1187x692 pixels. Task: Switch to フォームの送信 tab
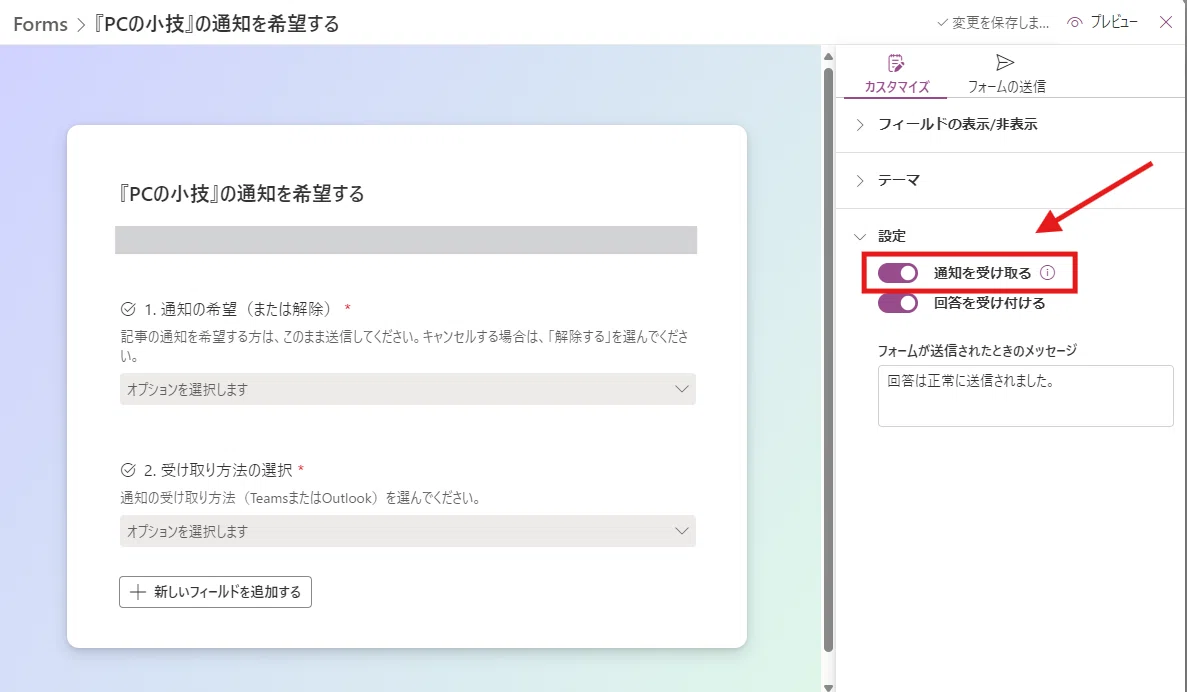pos(1006,75)
